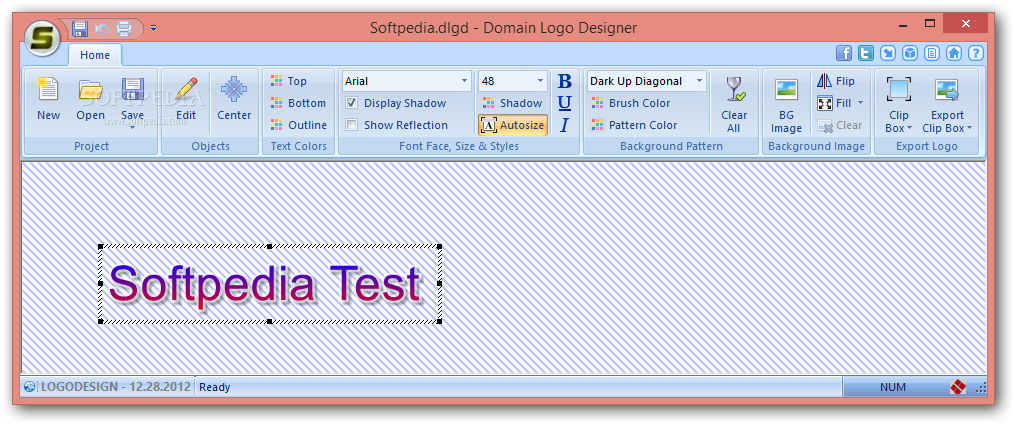This screenshot has height=425, width=1015.
Task: Flip the background image
Action: [x=836, y=81]
